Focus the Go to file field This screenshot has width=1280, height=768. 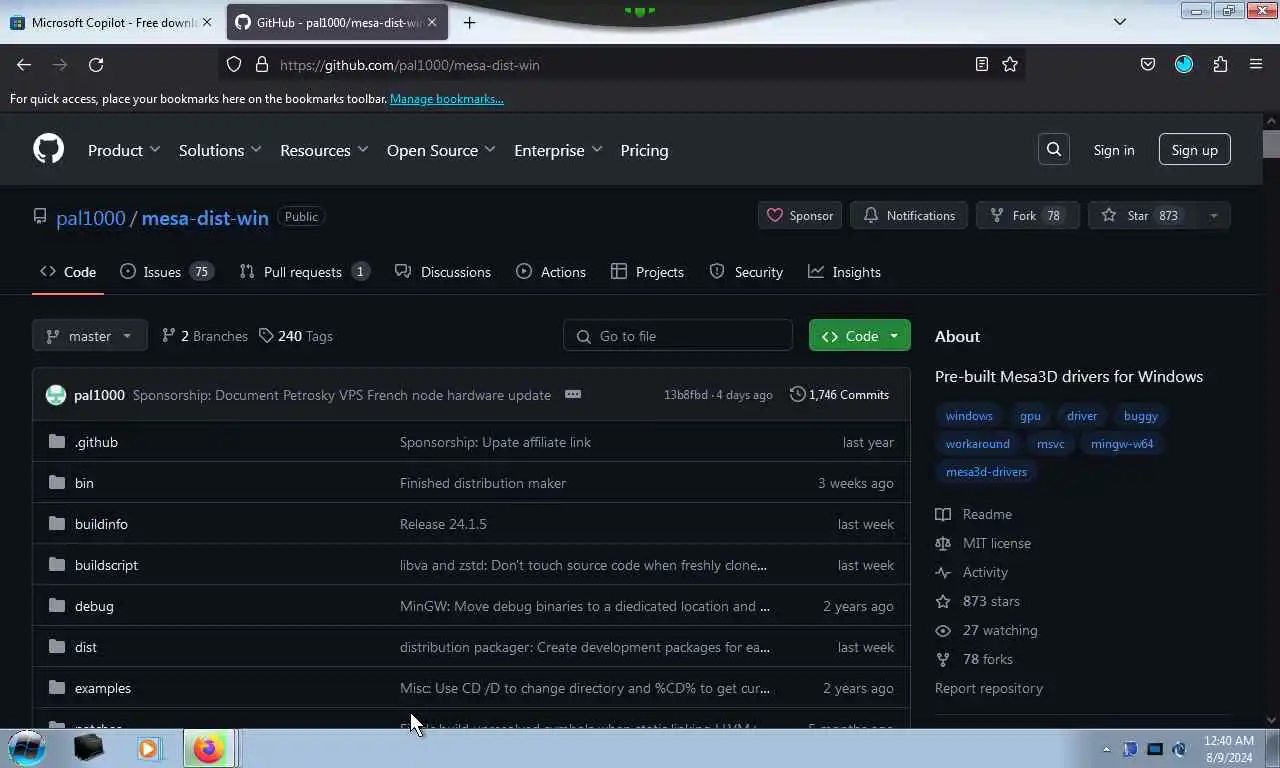[x=678, y=336]
